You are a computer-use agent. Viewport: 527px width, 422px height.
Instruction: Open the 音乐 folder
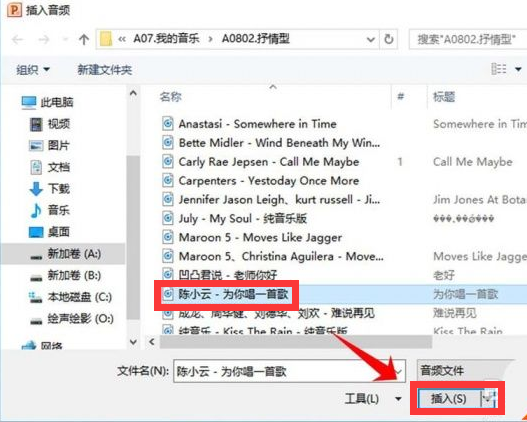pyautogui.click(x=50, y=210)
